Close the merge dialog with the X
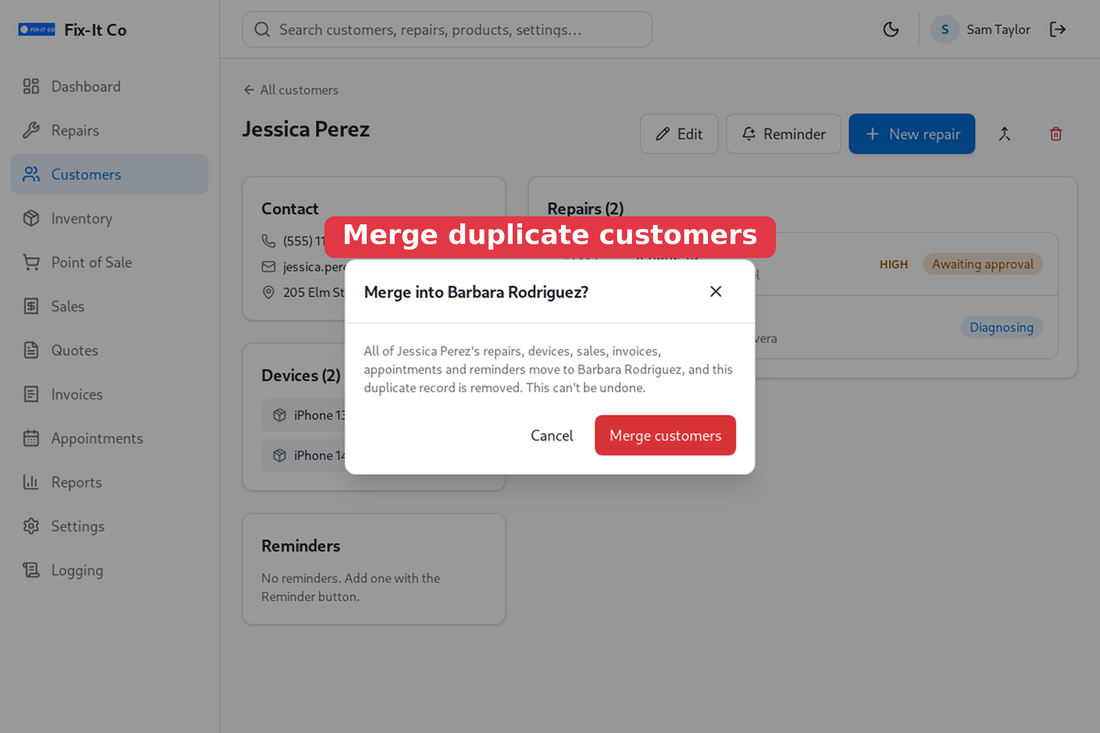This screenshot has height=733, width=1100. [716, 291]
